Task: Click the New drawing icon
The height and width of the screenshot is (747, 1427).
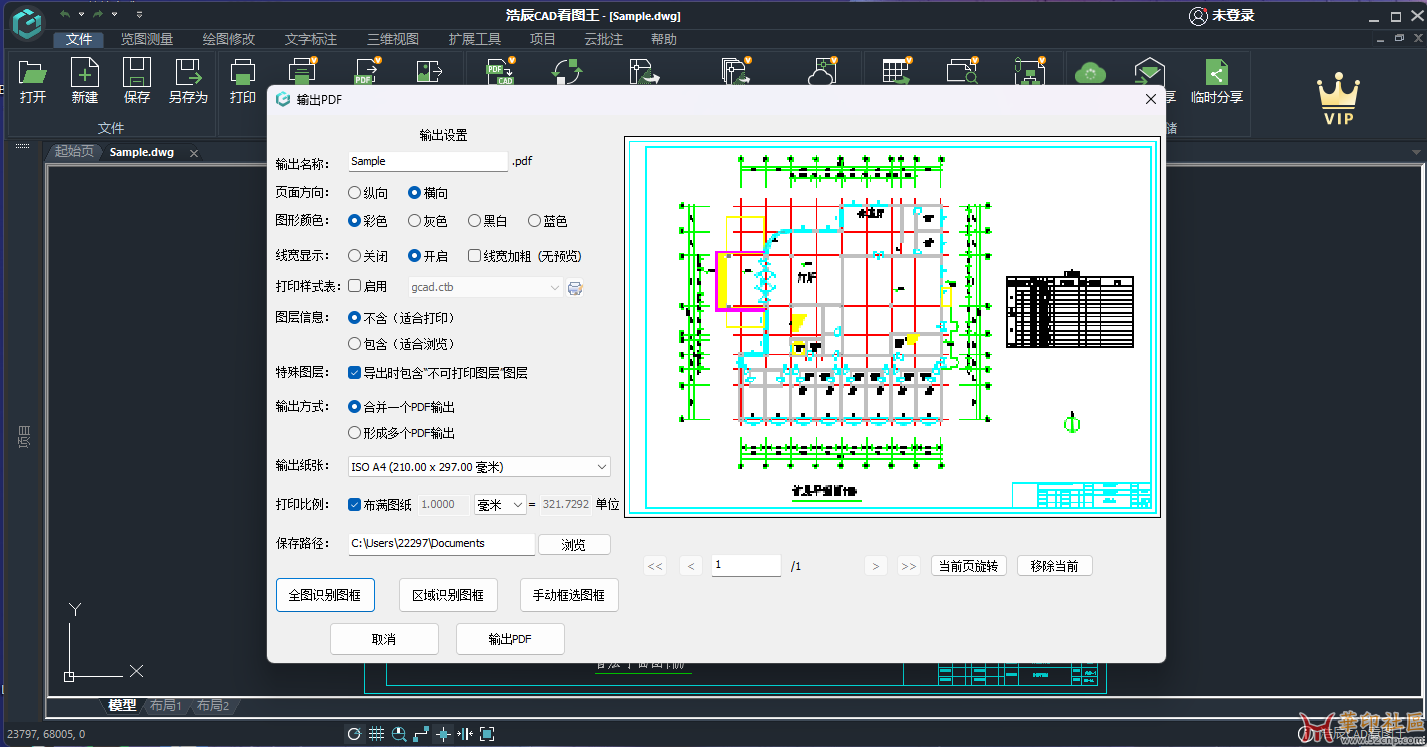Action: 85,72
